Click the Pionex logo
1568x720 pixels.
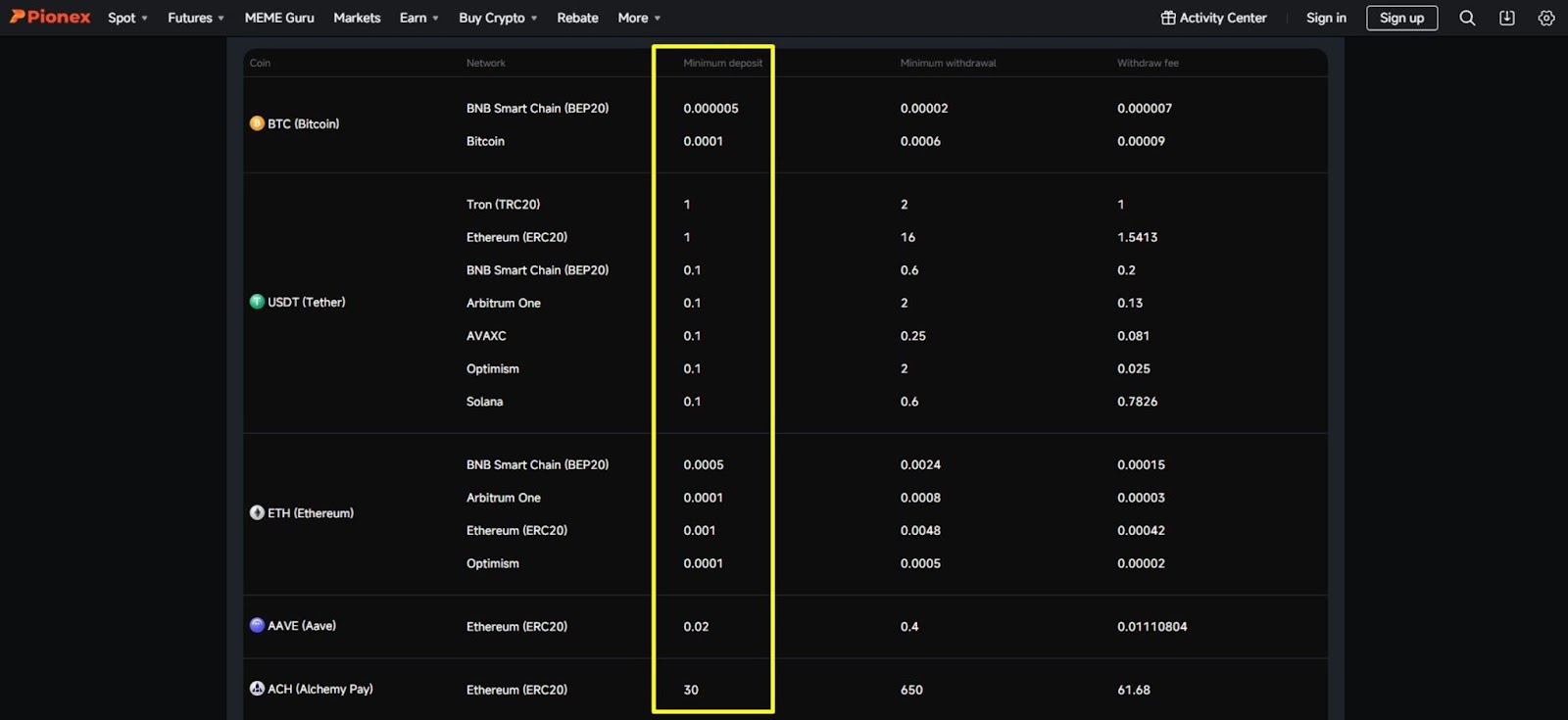pos(50,17)
